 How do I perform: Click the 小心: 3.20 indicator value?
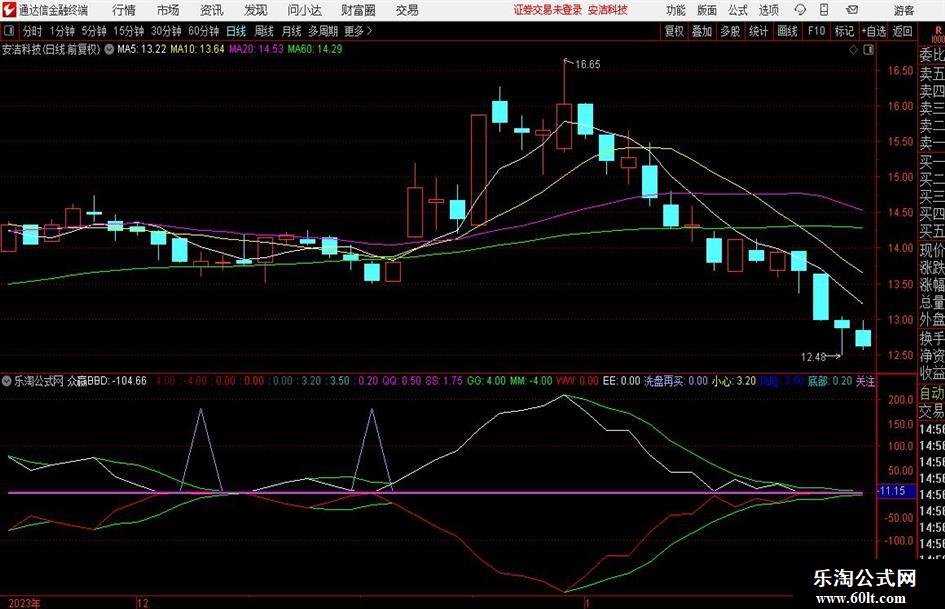tap(733, 381)
